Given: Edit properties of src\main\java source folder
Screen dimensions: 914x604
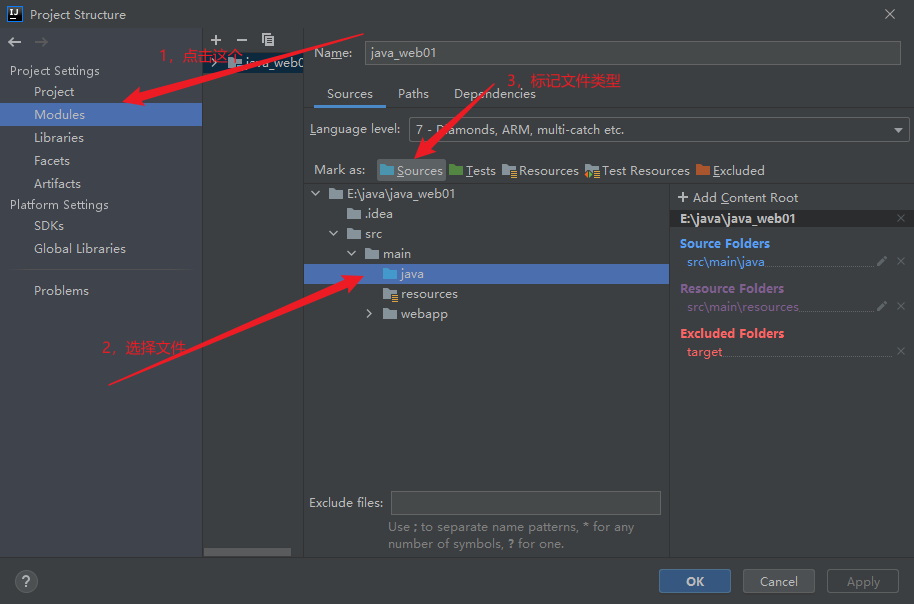Looking at the screenshot, I should [882, 261].
